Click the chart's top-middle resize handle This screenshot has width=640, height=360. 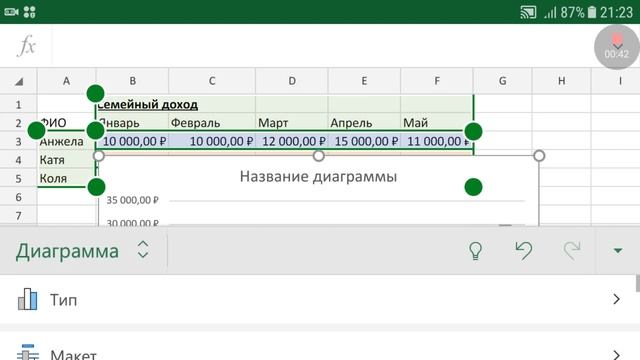(x=319, y=156)
